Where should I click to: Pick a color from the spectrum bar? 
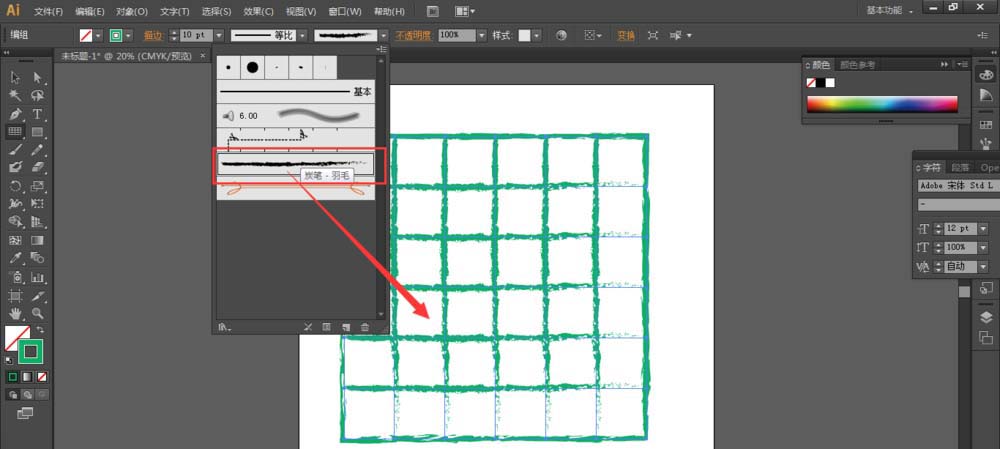882,104
